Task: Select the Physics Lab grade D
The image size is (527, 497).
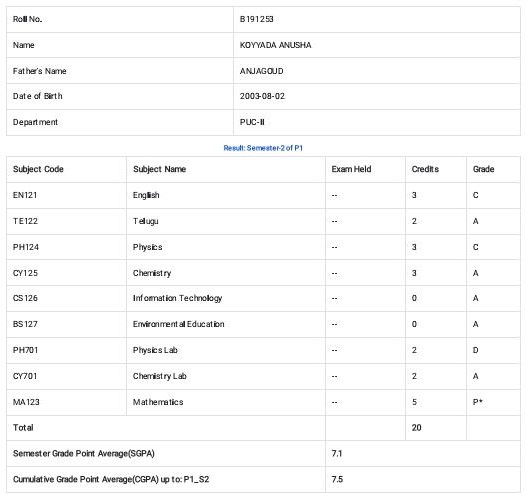Action: coord(476,350)
